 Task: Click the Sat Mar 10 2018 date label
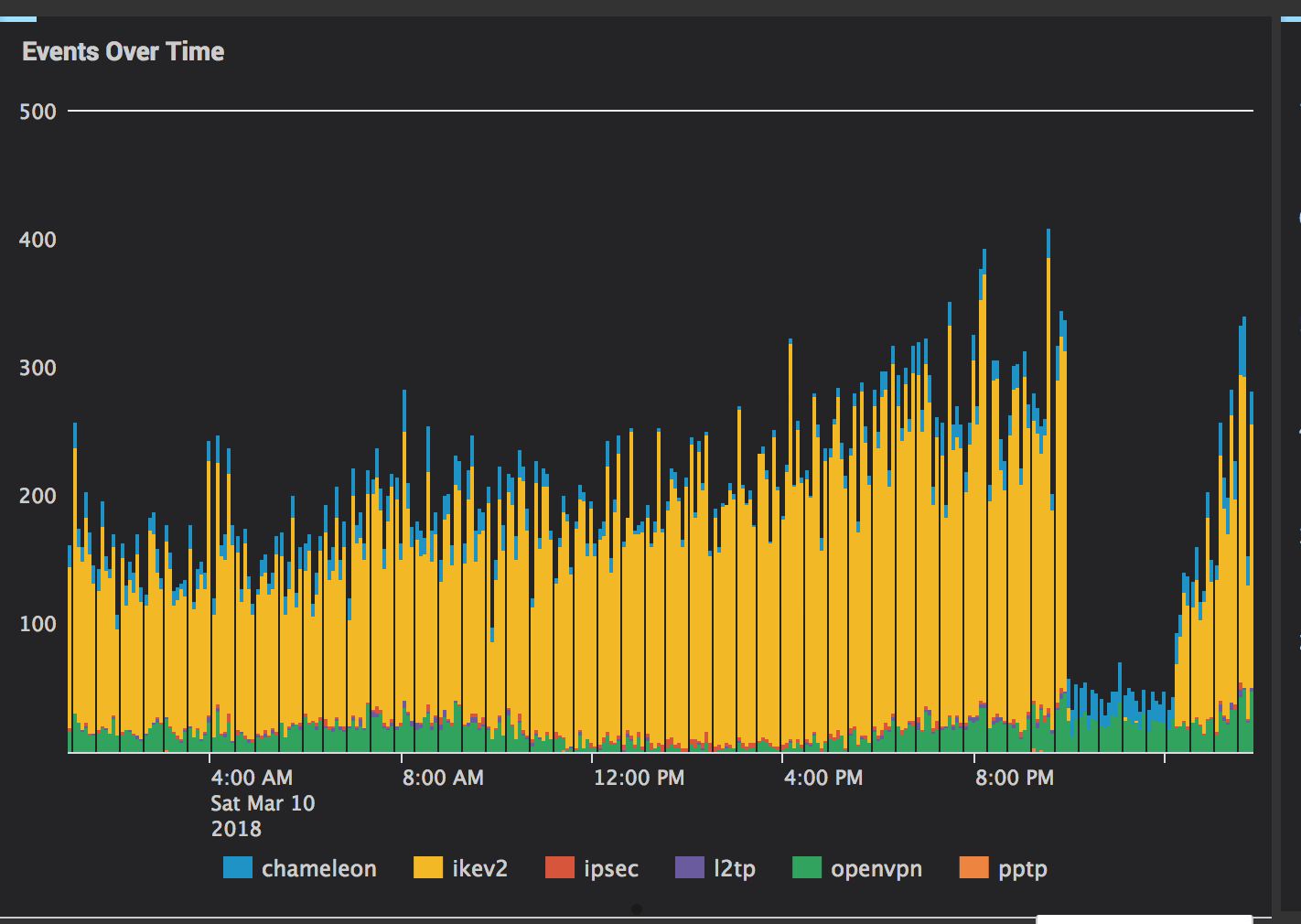263,816
